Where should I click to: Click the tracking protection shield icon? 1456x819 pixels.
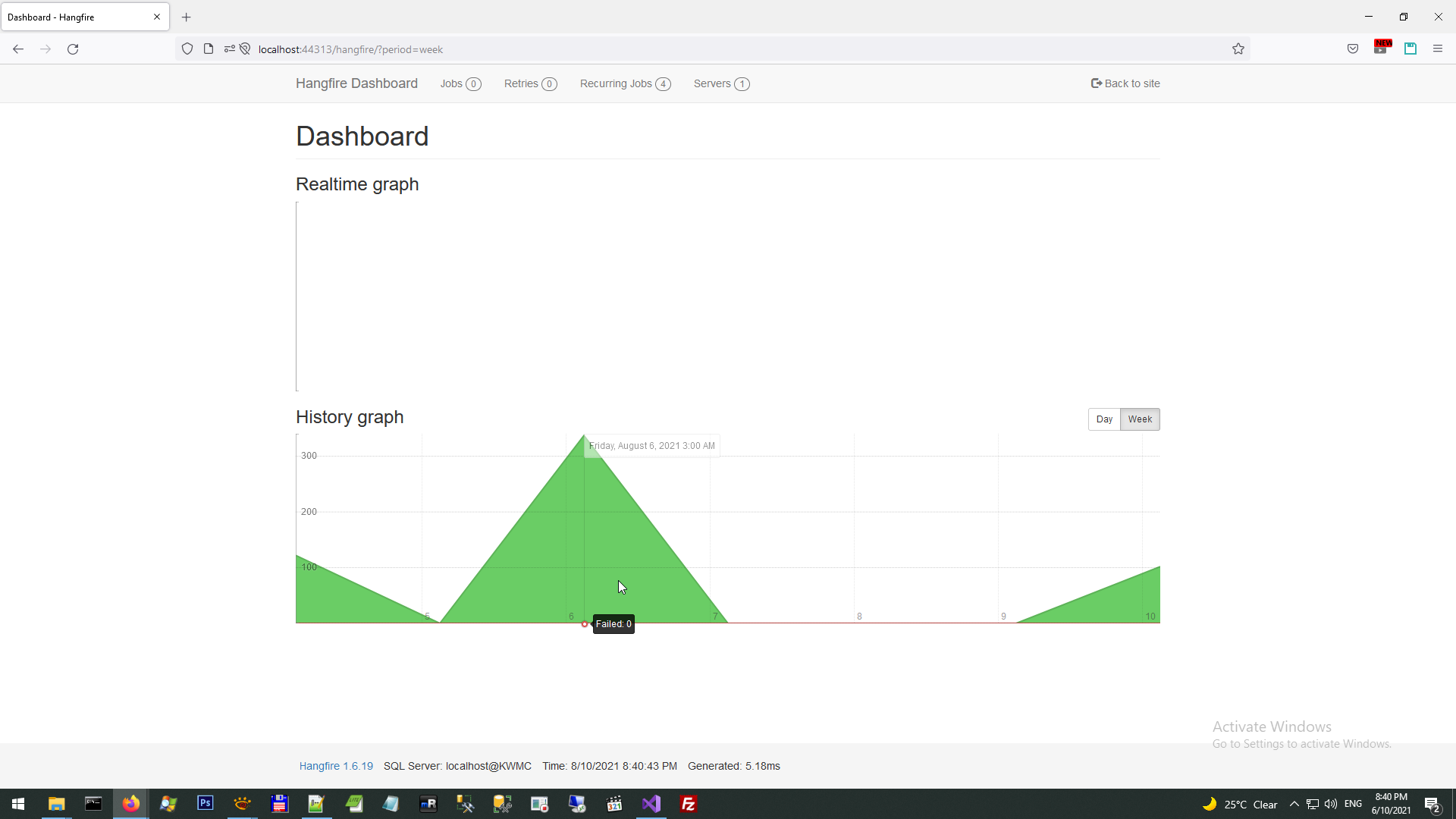[187, 49]
